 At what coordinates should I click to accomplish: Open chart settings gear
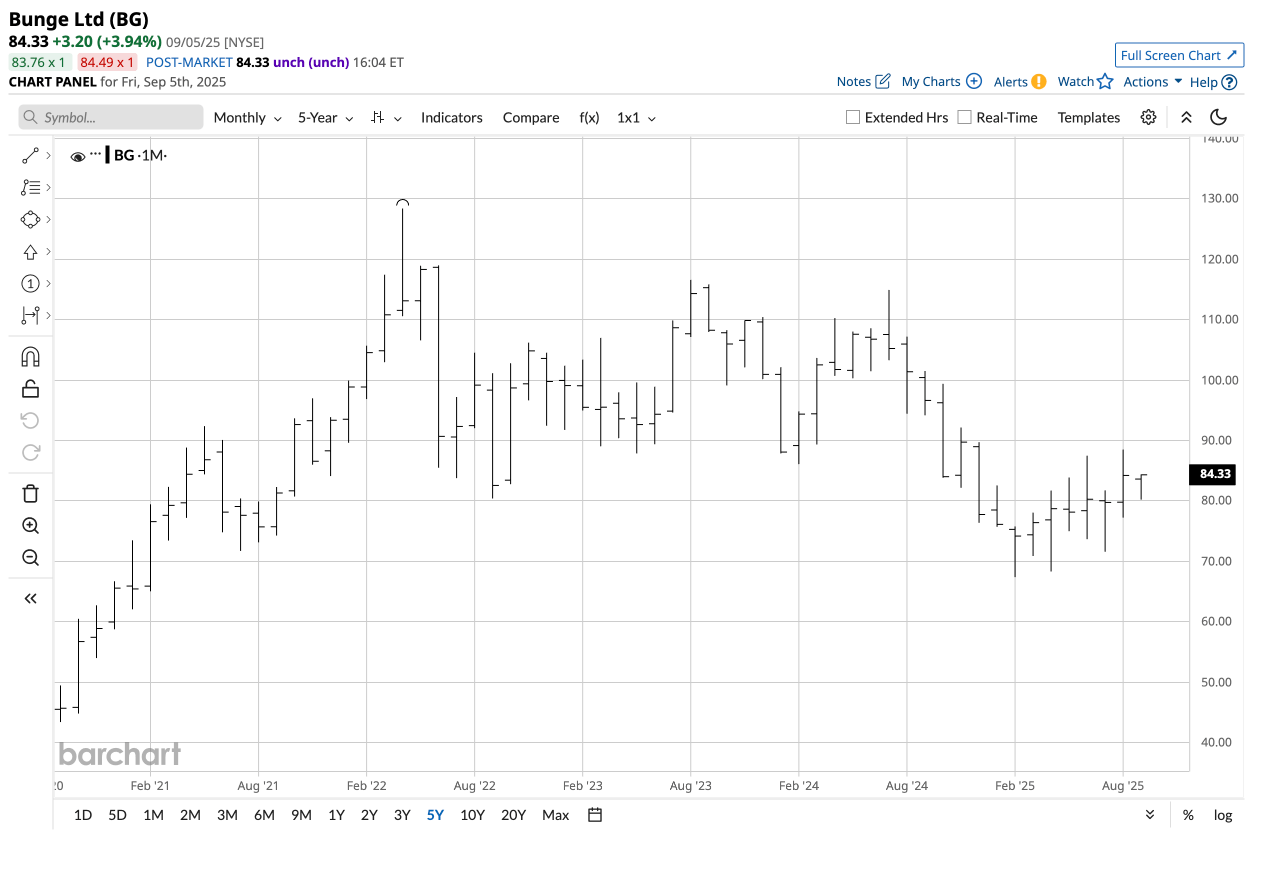1148,117
